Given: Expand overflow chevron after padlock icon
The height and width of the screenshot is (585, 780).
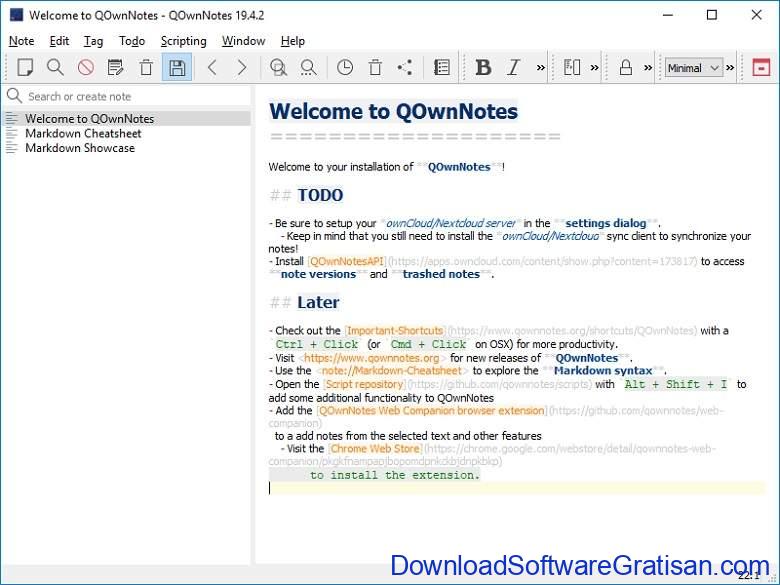Looking at the screenshot, I should point(648,68).
